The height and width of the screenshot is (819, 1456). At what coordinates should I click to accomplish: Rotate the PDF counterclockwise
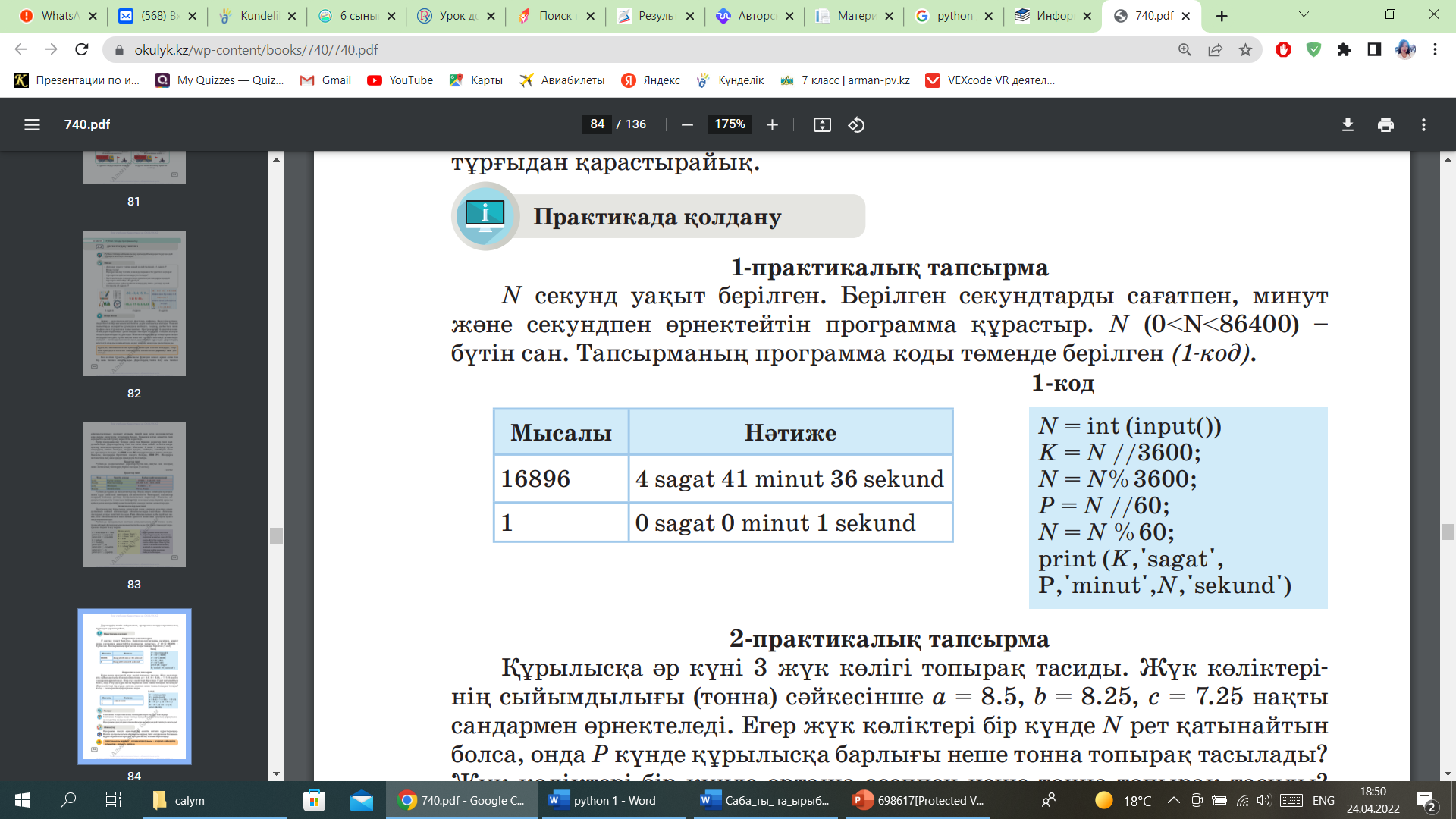pyautogui.click(x=856, y=124)
